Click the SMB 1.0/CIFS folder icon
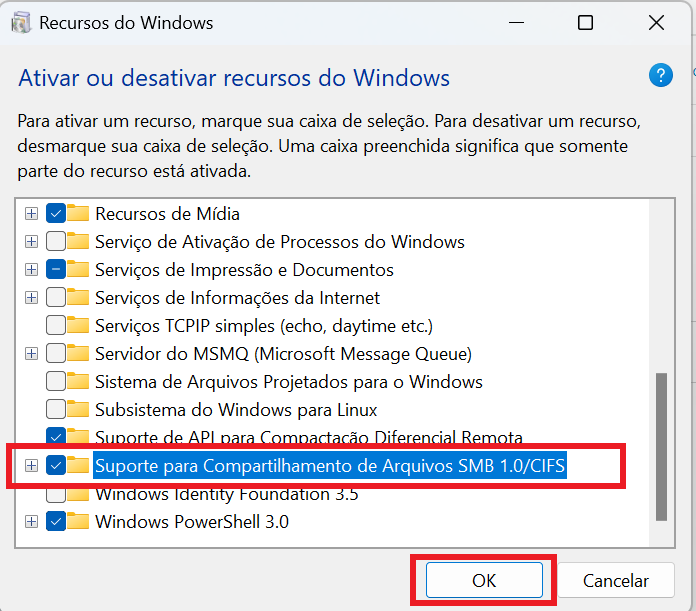Image resolution: width=696 pixels, height=611 pixels. (x=79, y=465)
